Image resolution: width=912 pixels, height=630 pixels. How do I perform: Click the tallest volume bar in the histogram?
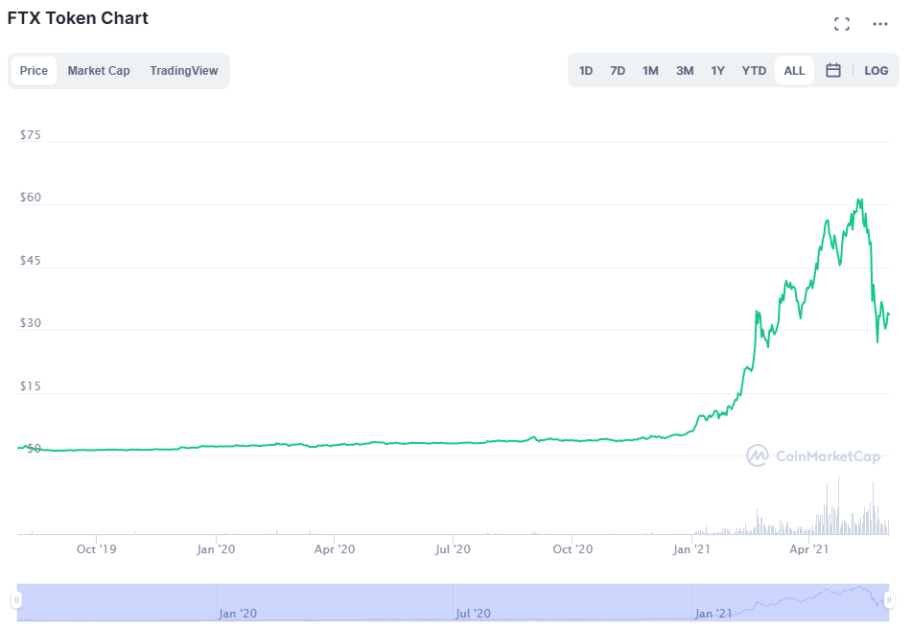[839, 506]
